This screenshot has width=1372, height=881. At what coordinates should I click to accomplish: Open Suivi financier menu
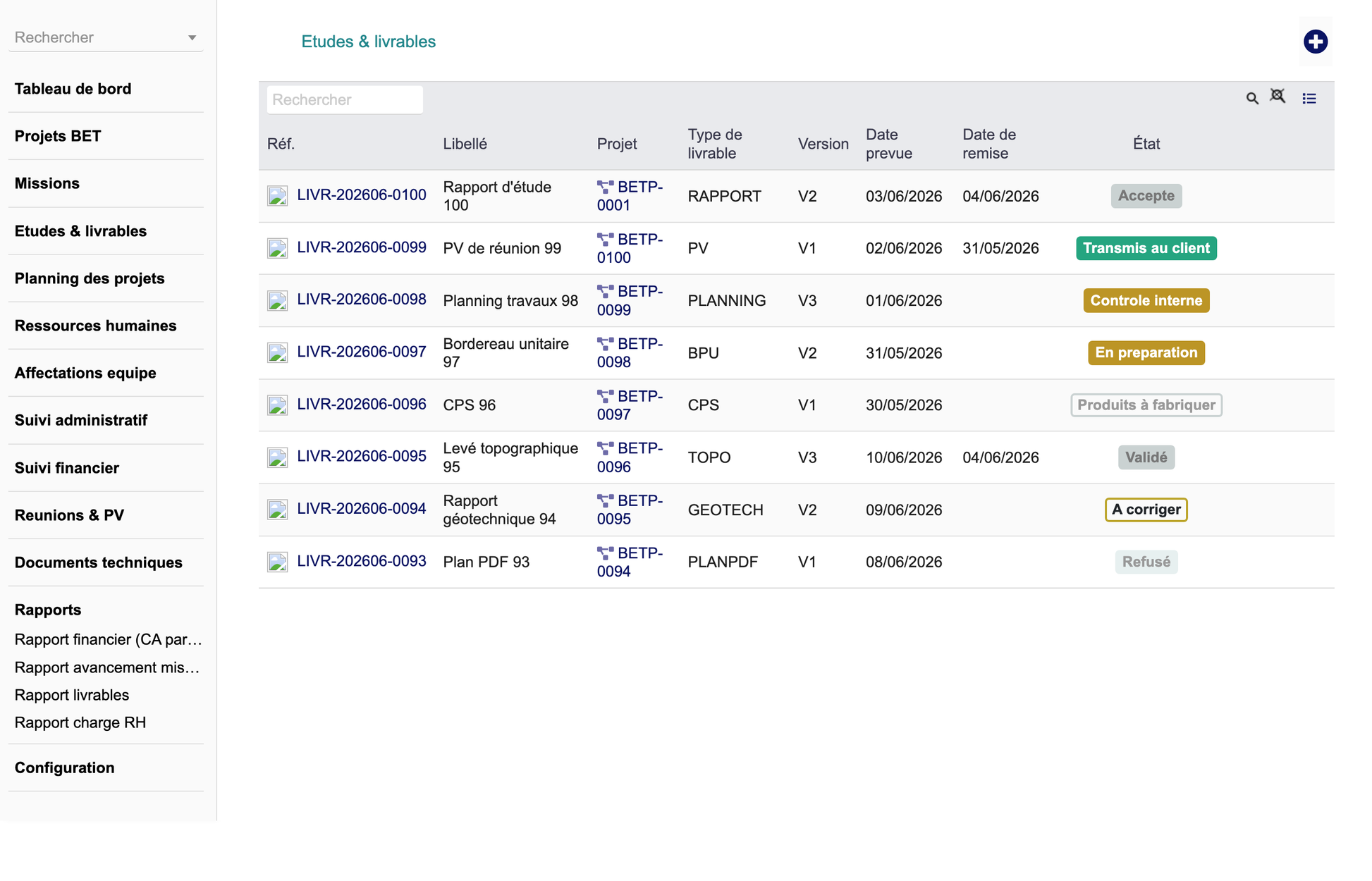(67, 468)
